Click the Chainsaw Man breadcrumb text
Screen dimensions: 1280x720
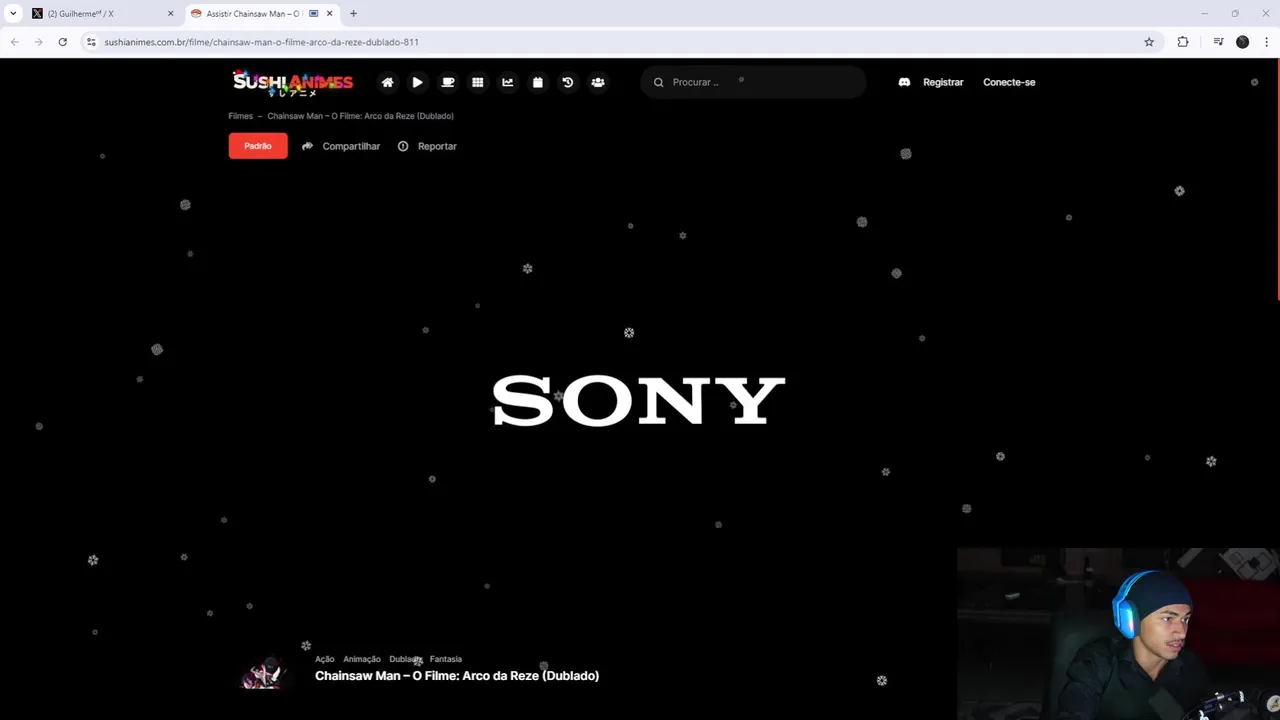pyautogui.click(x=360, y=116)
